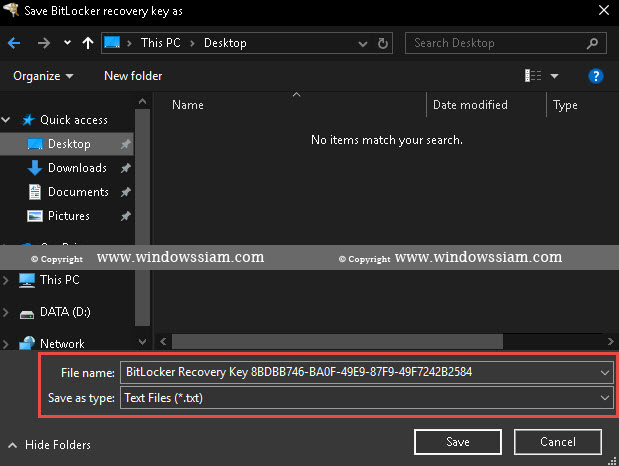
Task: Cancel the save dialog
Action: coord(558,442)
